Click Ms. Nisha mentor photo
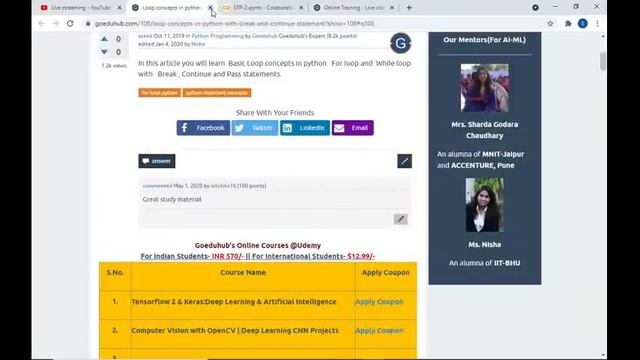 coord(484,205)
